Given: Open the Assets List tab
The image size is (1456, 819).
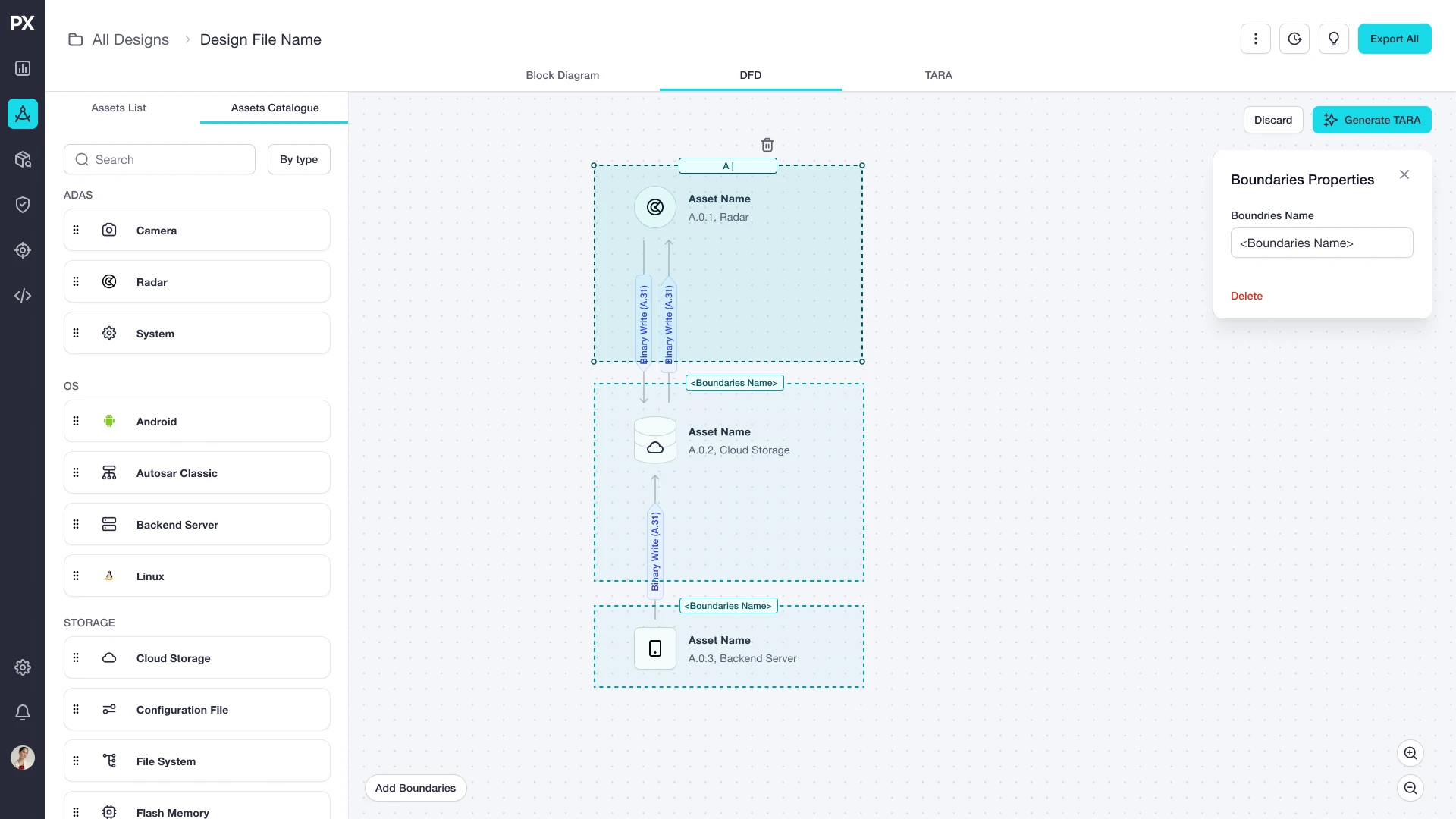Looking at the screenshot, I should 118,108.
